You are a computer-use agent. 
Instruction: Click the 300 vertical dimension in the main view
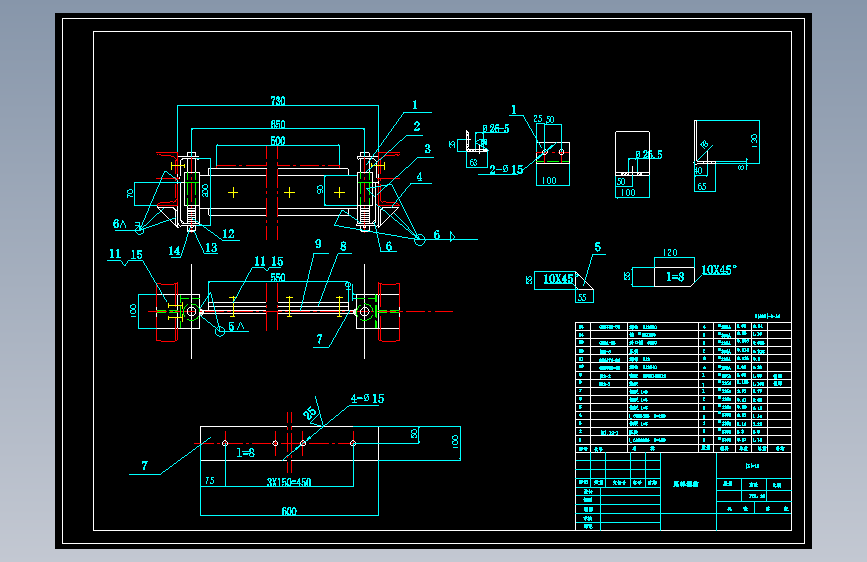(205, 191)
